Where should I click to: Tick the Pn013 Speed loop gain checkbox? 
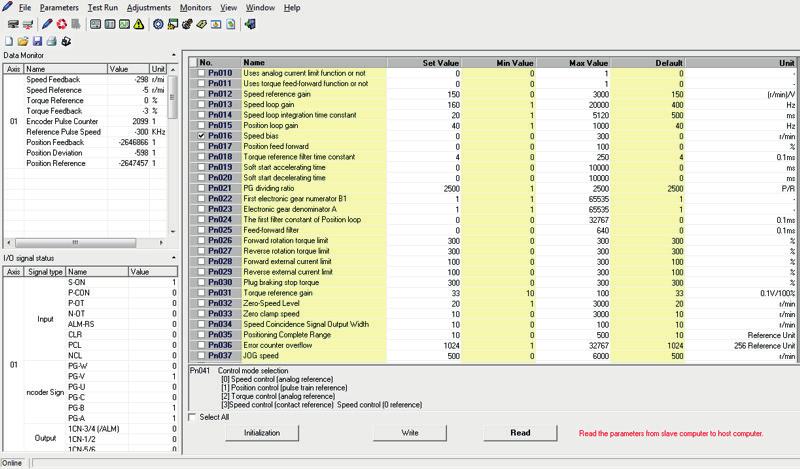coord(202,105)
